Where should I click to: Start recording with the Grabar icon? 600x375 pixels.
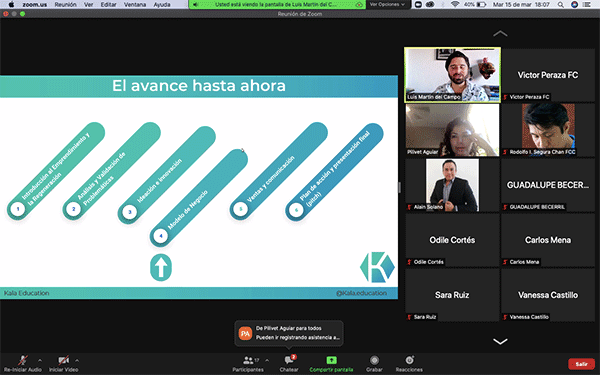click(x=374, y=360)
